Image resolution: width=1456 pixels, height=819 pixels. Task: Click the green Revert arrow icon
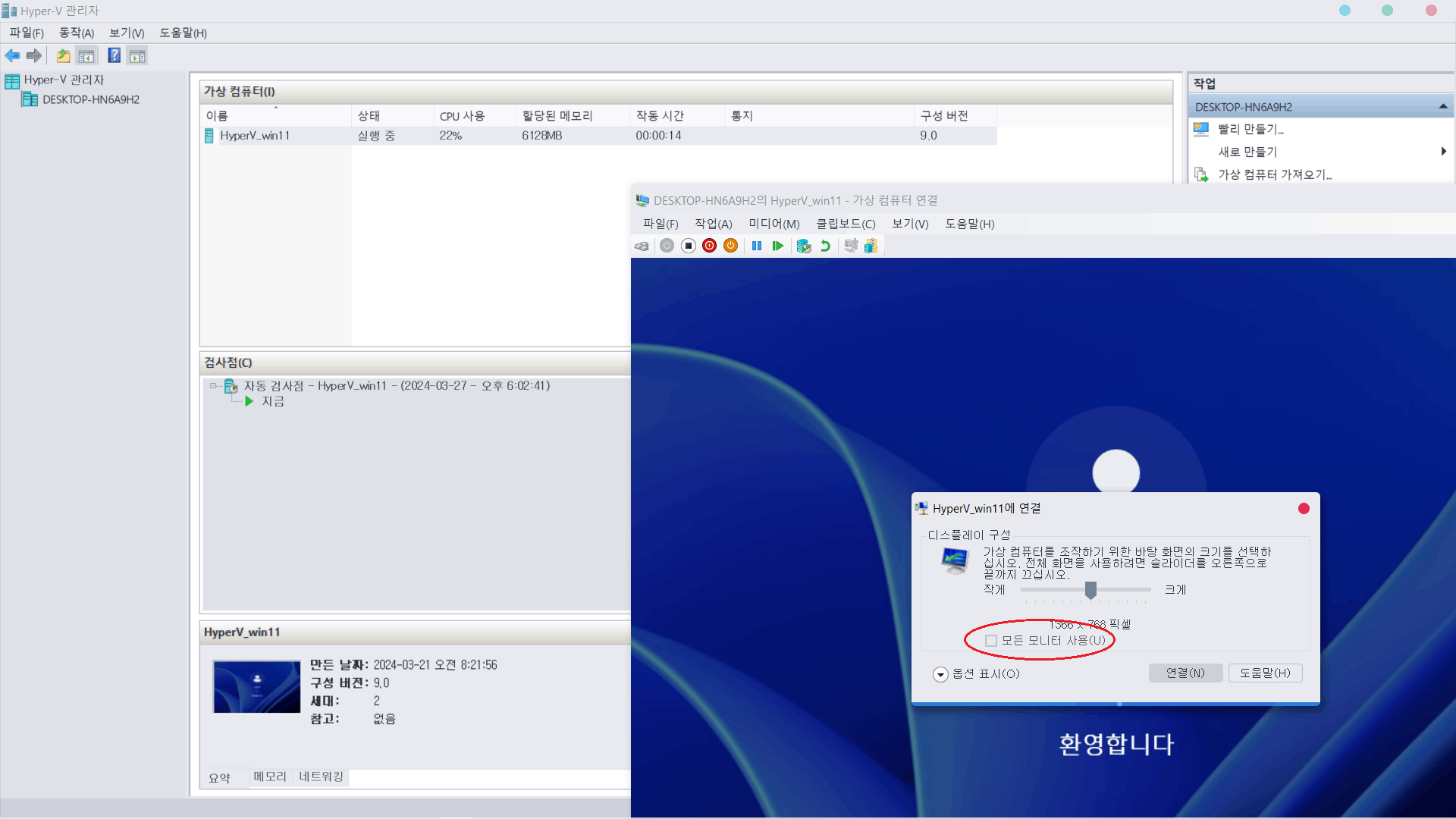(825, 246)
